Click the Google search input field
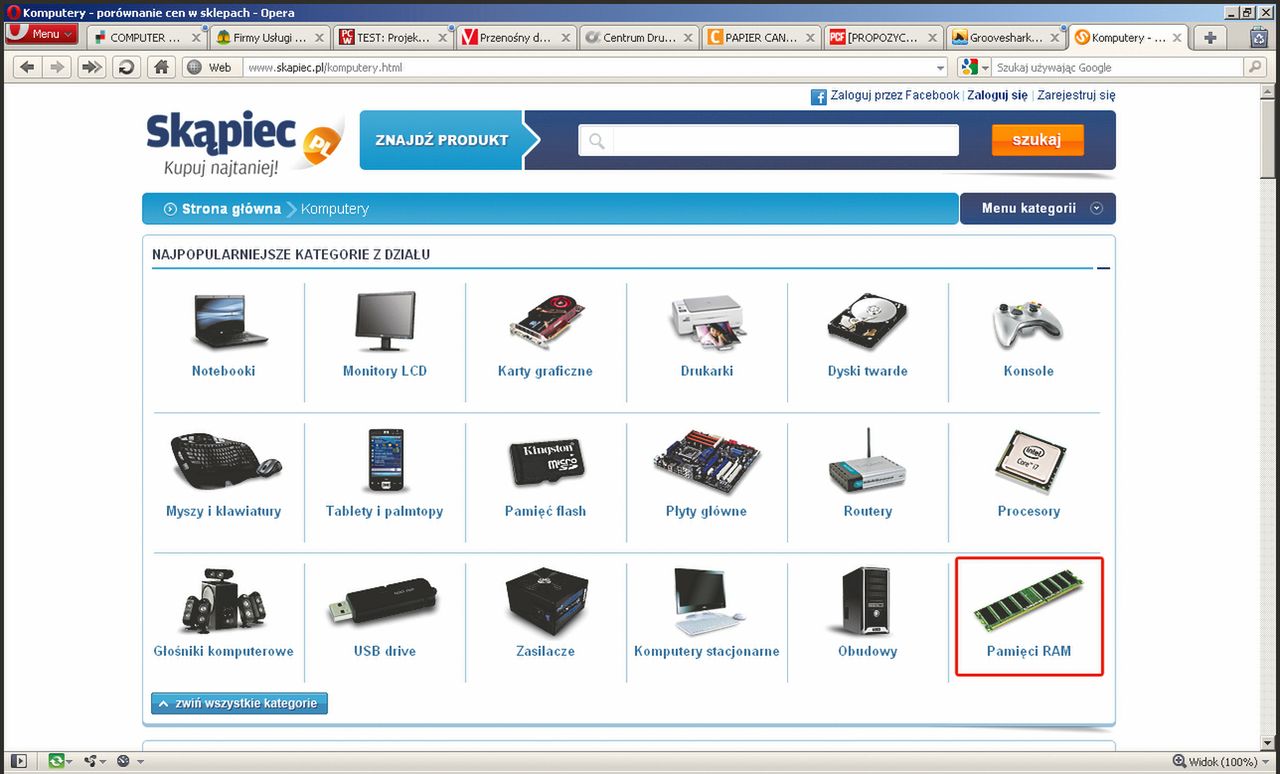The image size is (1280, 774). click(x=1118, y=68)
